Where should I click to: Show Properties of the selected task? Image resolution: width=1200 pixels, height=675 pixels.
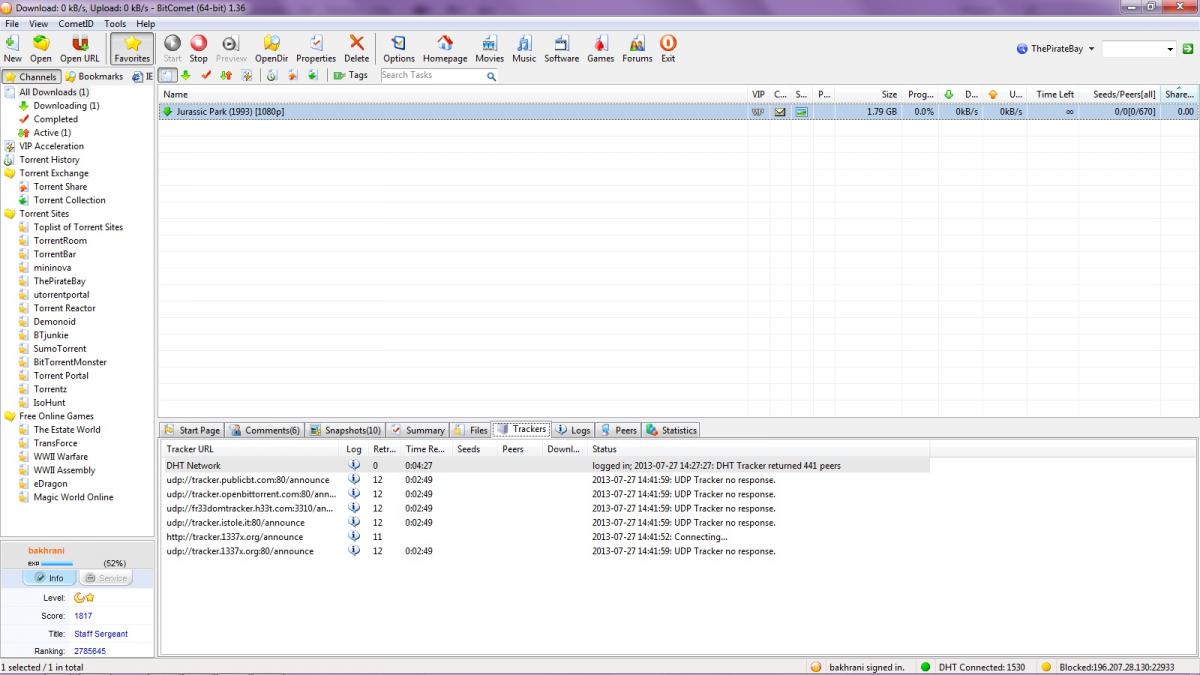316,48
